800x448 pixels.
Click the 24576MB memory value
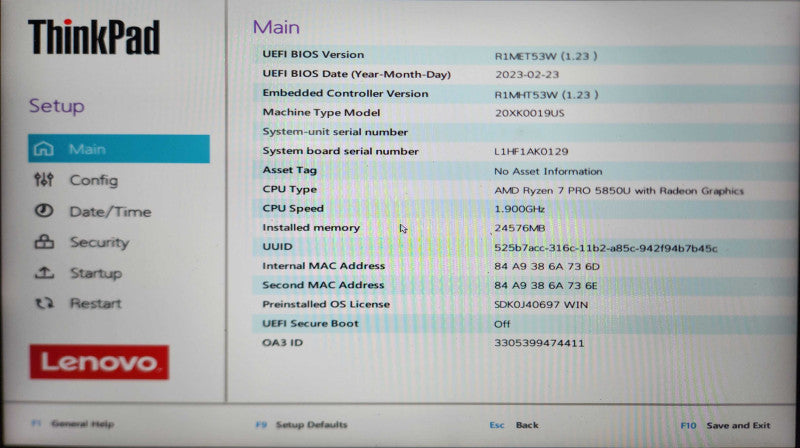point(519,228)
